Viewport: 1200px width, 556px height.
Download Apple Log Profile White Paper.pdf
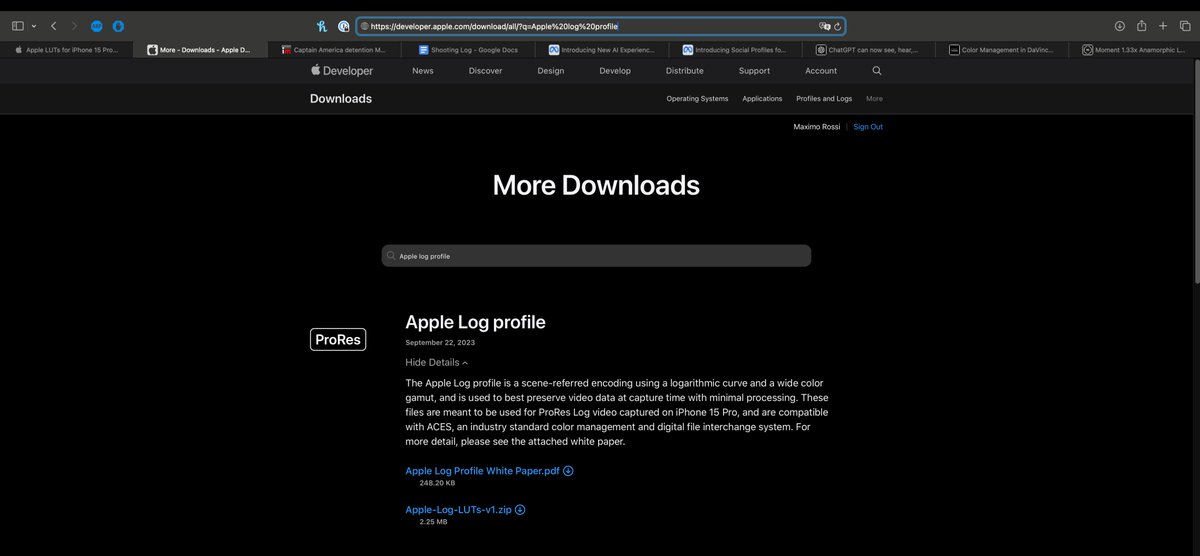tap(489, 471)
